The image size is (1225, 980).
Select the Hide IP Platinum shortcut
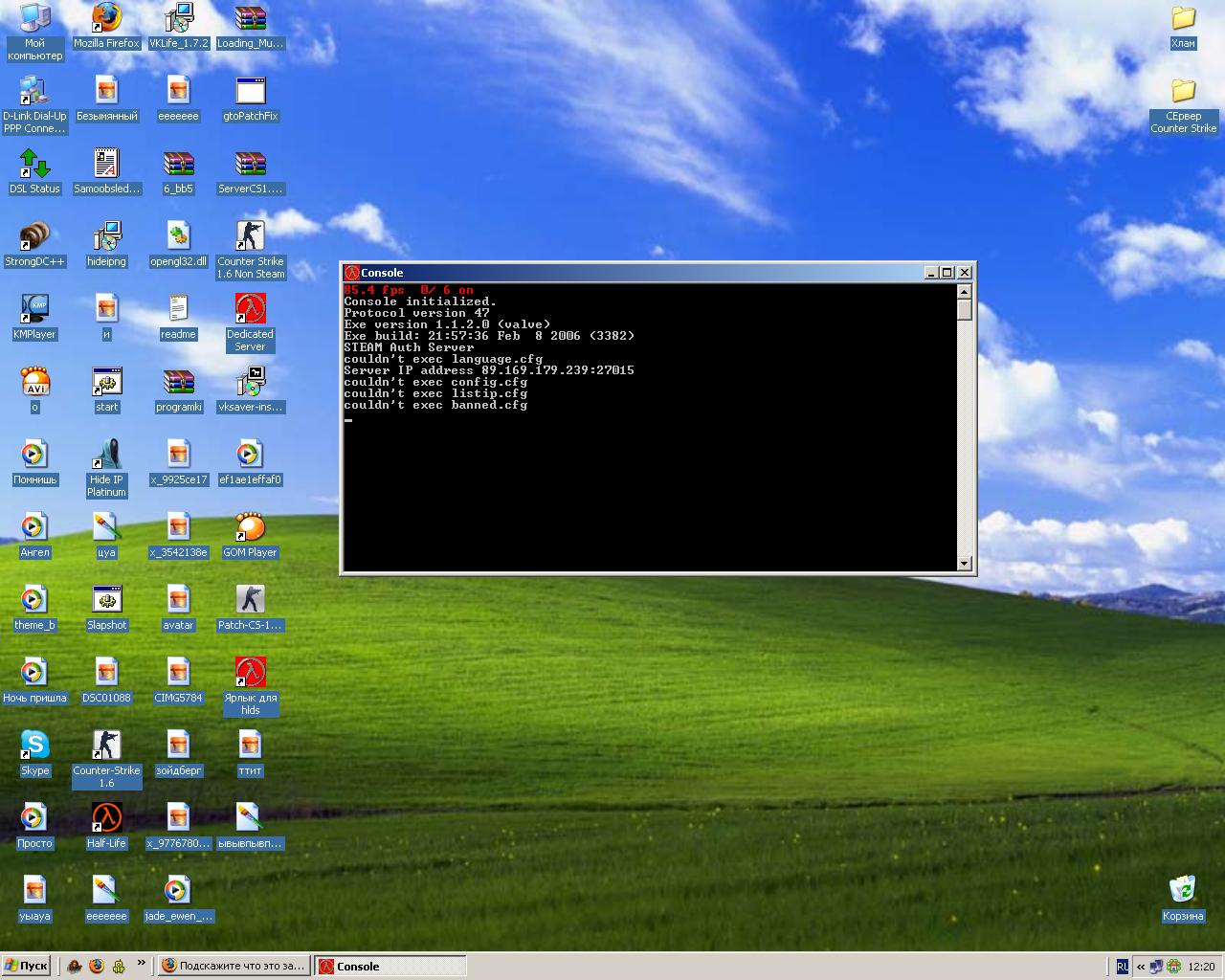pyautogui.click(x=106, y=468)
